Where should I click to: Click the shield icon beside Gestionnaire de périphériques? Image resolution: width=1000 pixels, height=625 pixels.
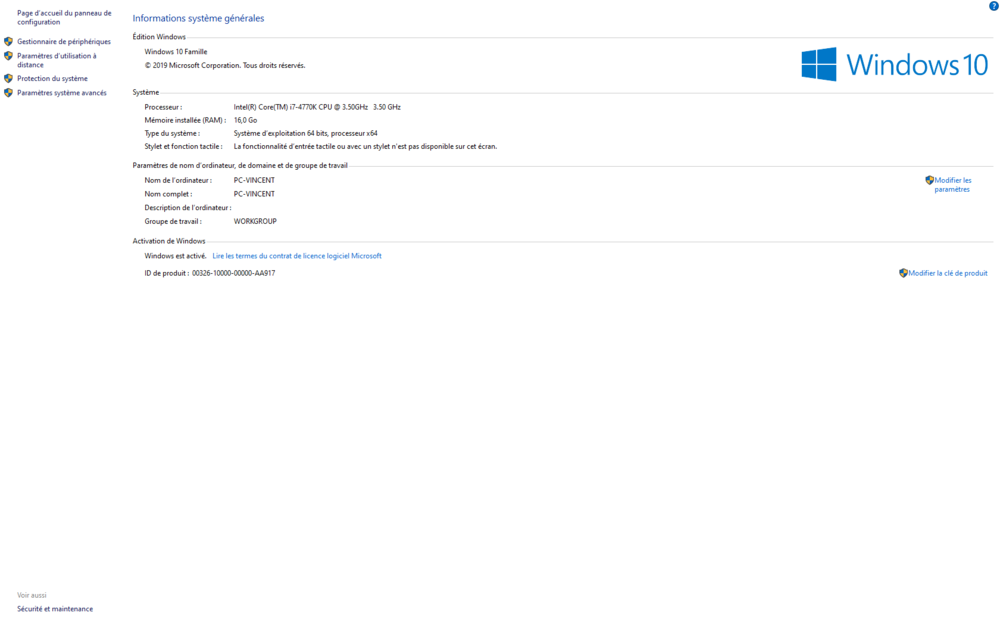point(8,42)
